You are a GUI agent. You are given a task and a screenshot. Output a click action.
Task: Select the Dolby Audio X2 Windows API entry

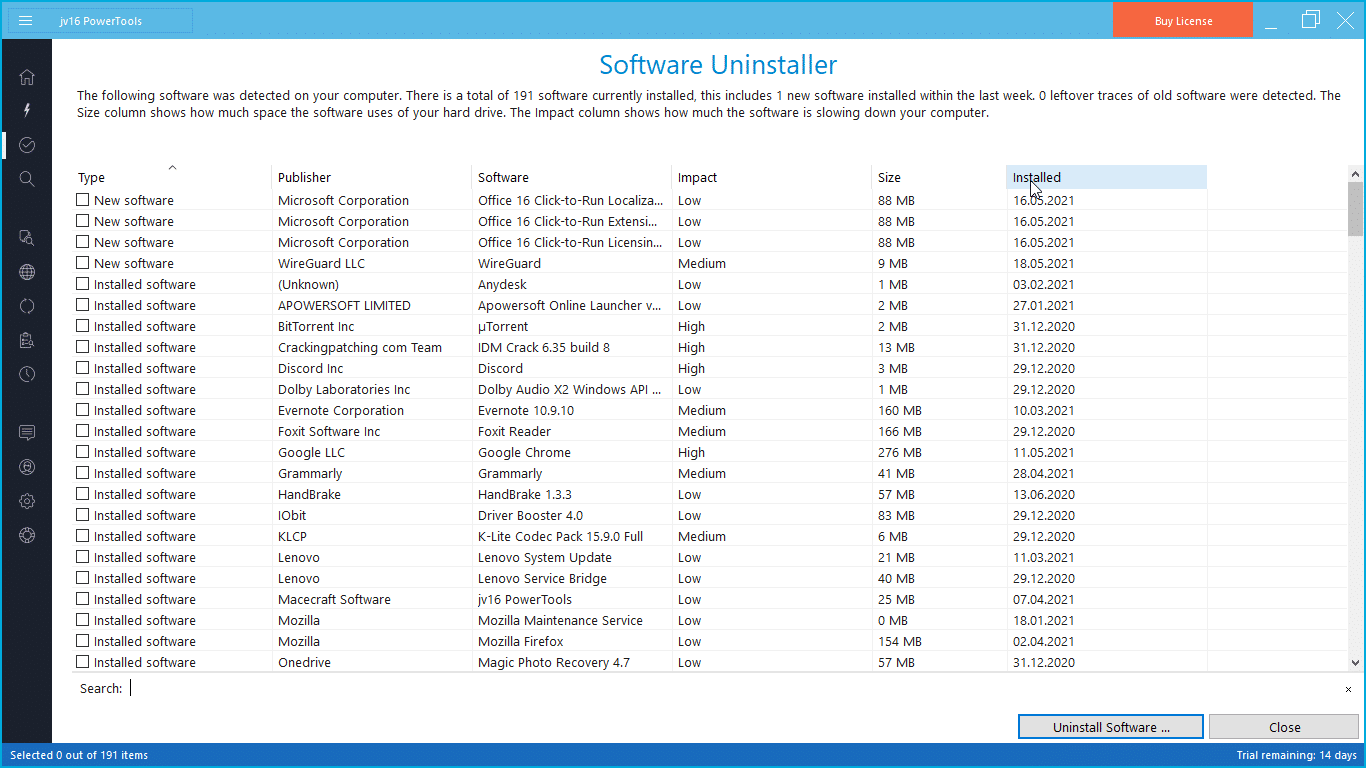(x=570, y=389)
